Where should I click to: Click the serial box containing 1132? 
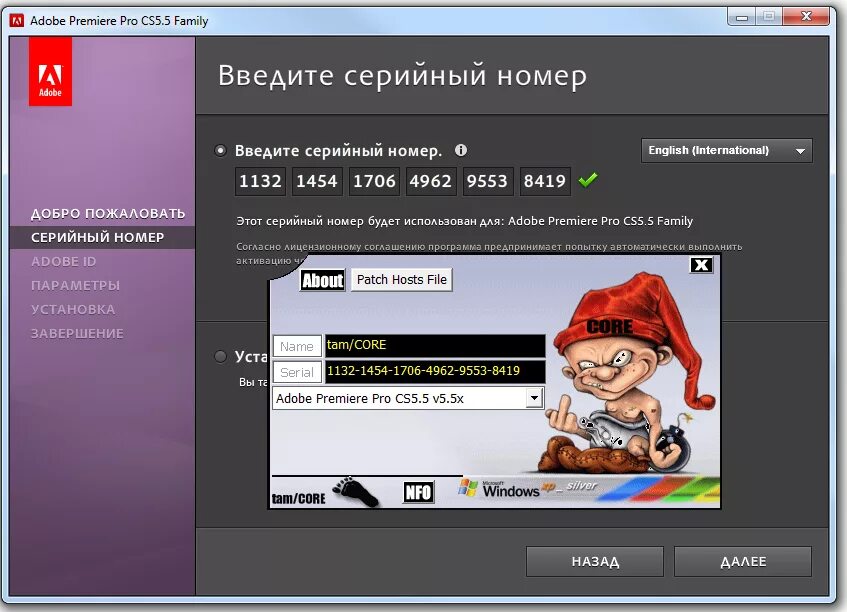pyautogui.click(x=260, y=181)
